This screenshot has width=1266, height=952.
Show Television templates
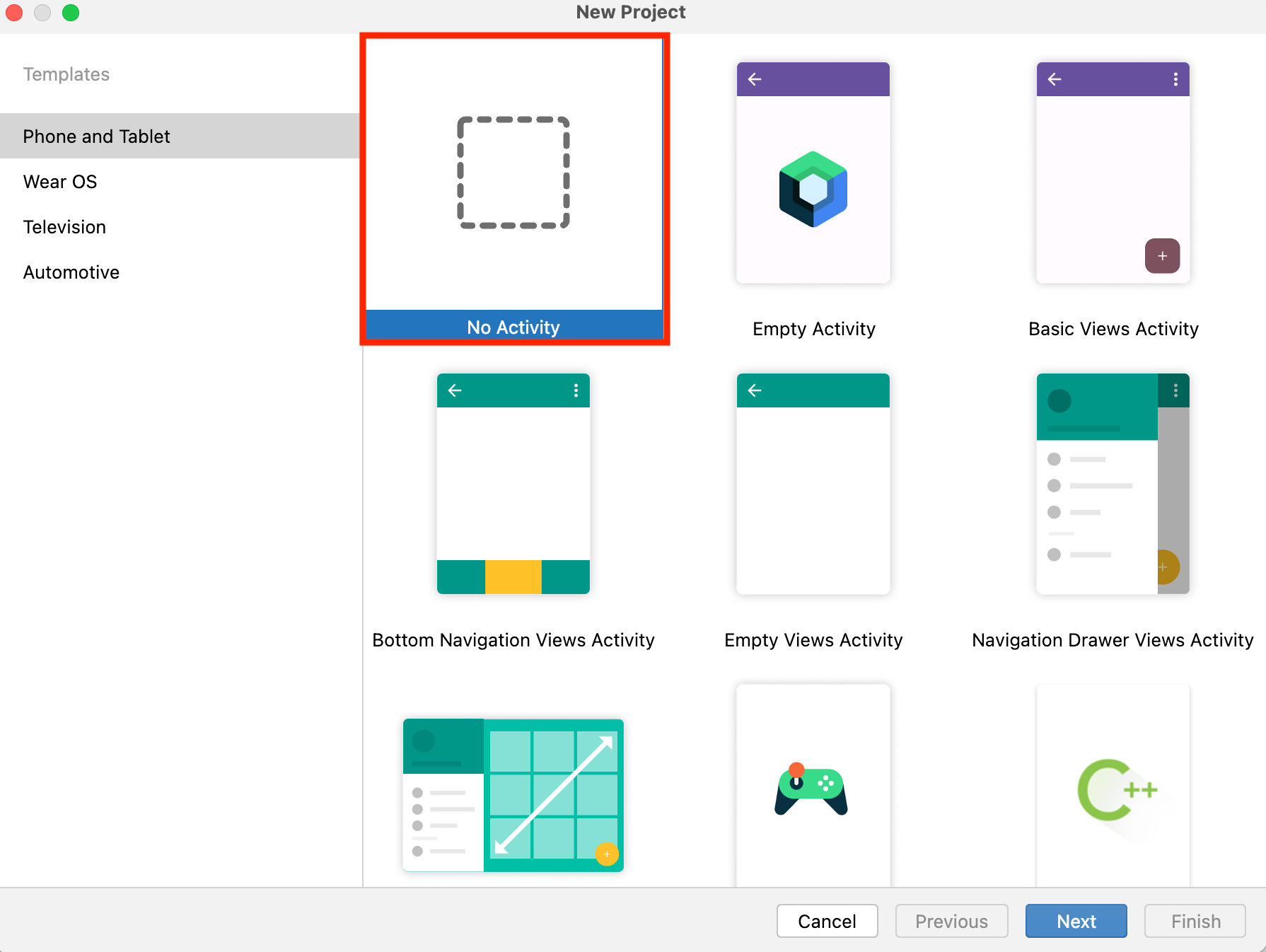64,227
